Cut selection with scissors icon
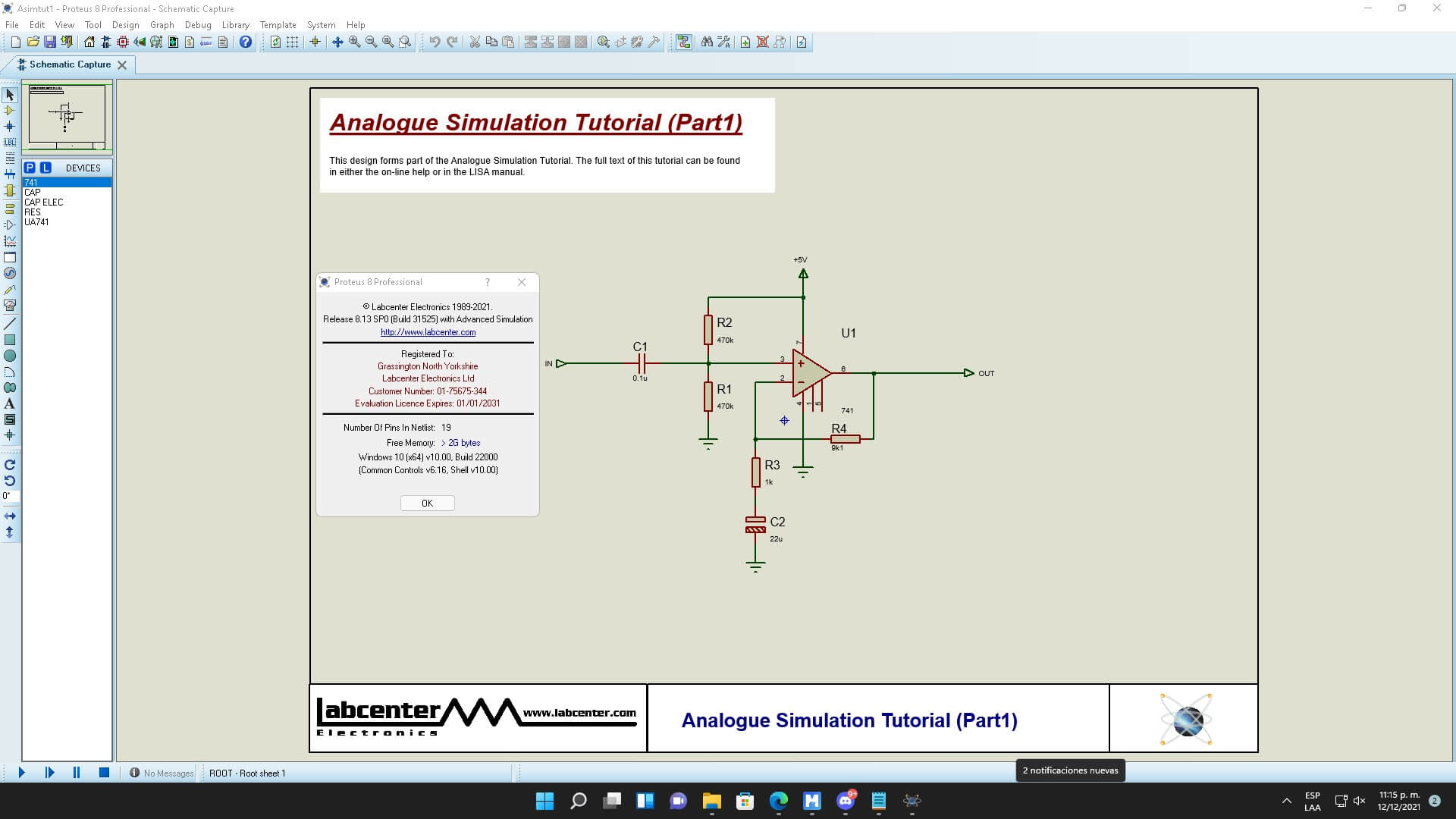The image size is (1456, 819). pyautogui.click(x=475, y=42)
